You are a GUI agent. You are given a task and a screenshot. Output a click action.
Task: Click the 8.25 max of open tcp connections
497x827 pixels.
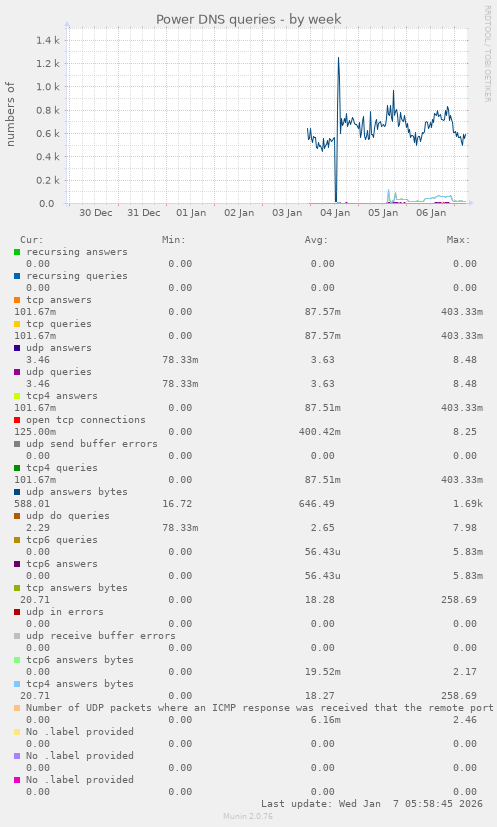pos(465,432)
